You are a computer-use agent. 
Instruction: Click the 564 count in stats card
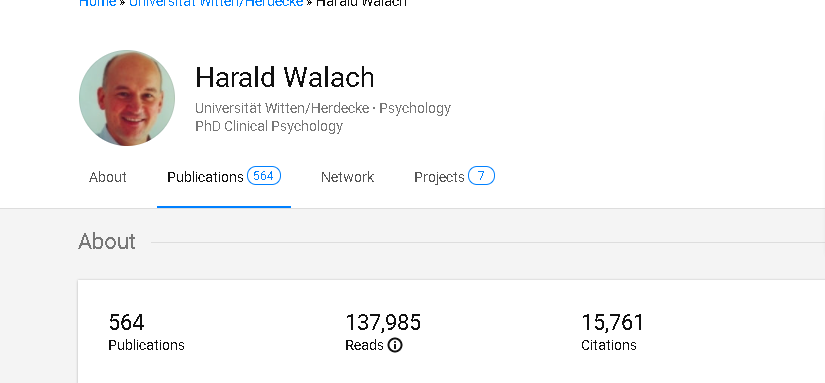tap(126, 322)
